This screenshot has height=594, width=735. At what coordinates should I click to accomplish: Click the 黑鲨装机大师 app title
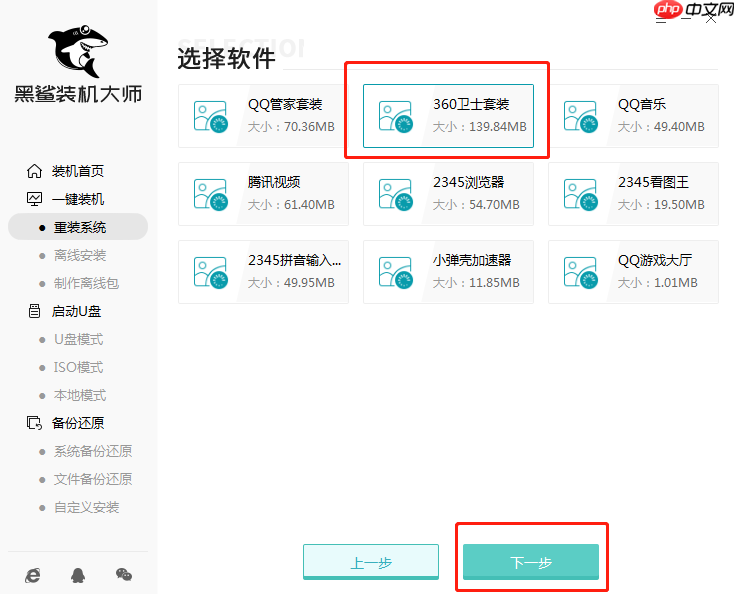(78, 94)
